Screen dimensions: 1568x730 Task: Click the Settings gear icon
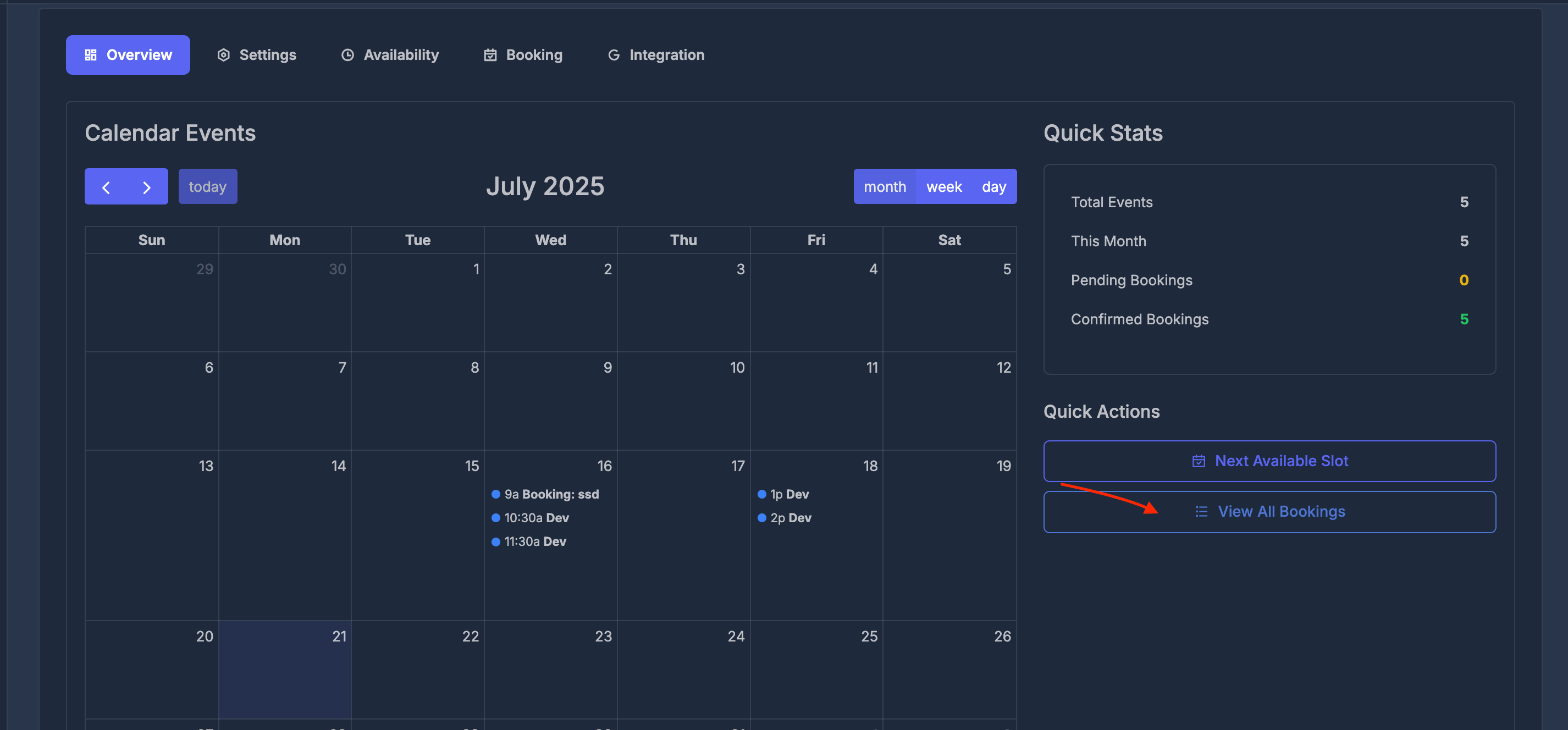(223, 55)
